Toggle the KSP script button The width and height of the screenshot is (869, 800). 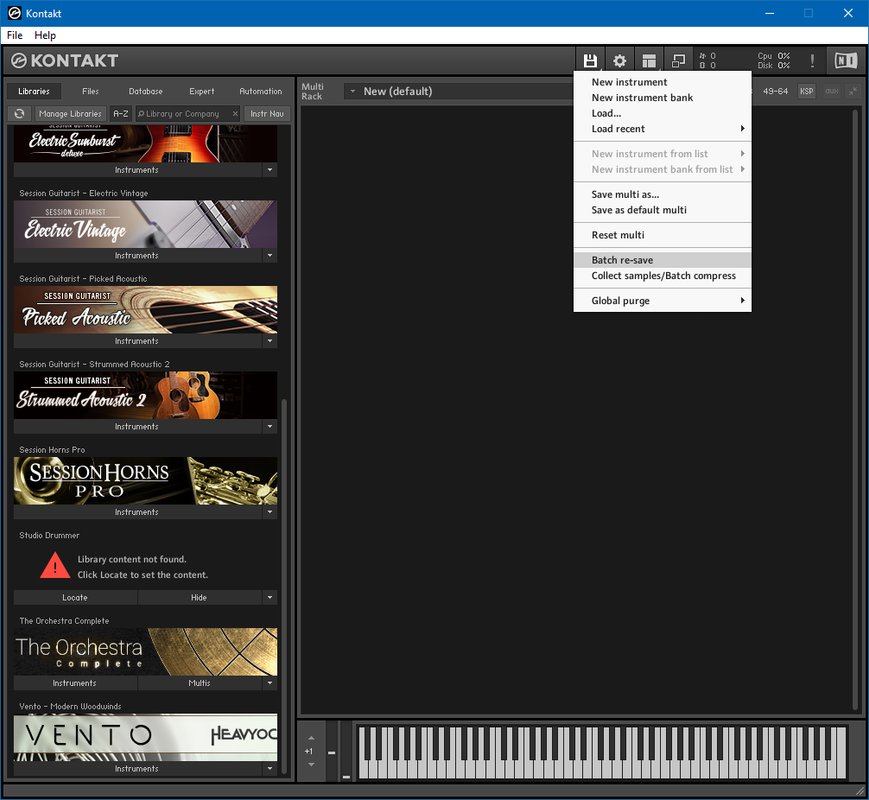click(x=806, y=91)
